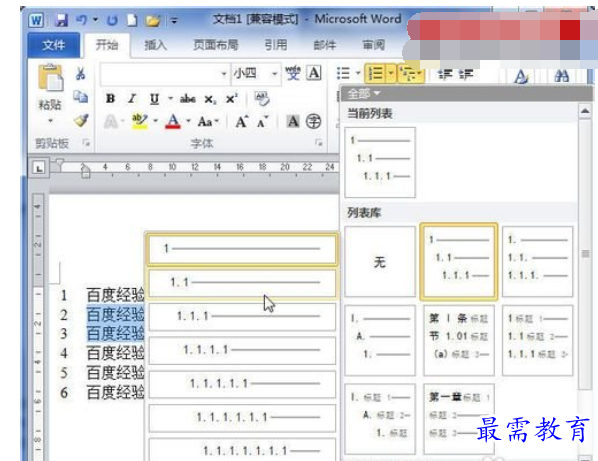Open the font size dropdown showing 小四

point(256,73)
